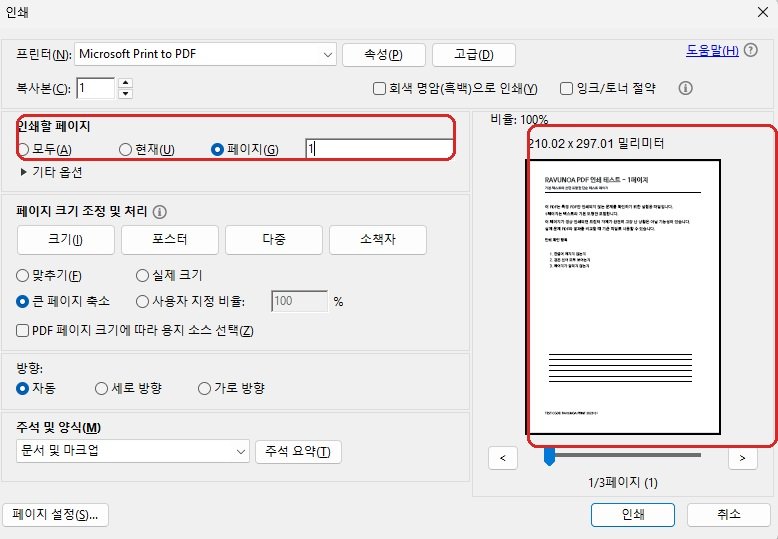Open the 문서 및 마크업 dropdown
778x539 pixels.
(132, 451)
